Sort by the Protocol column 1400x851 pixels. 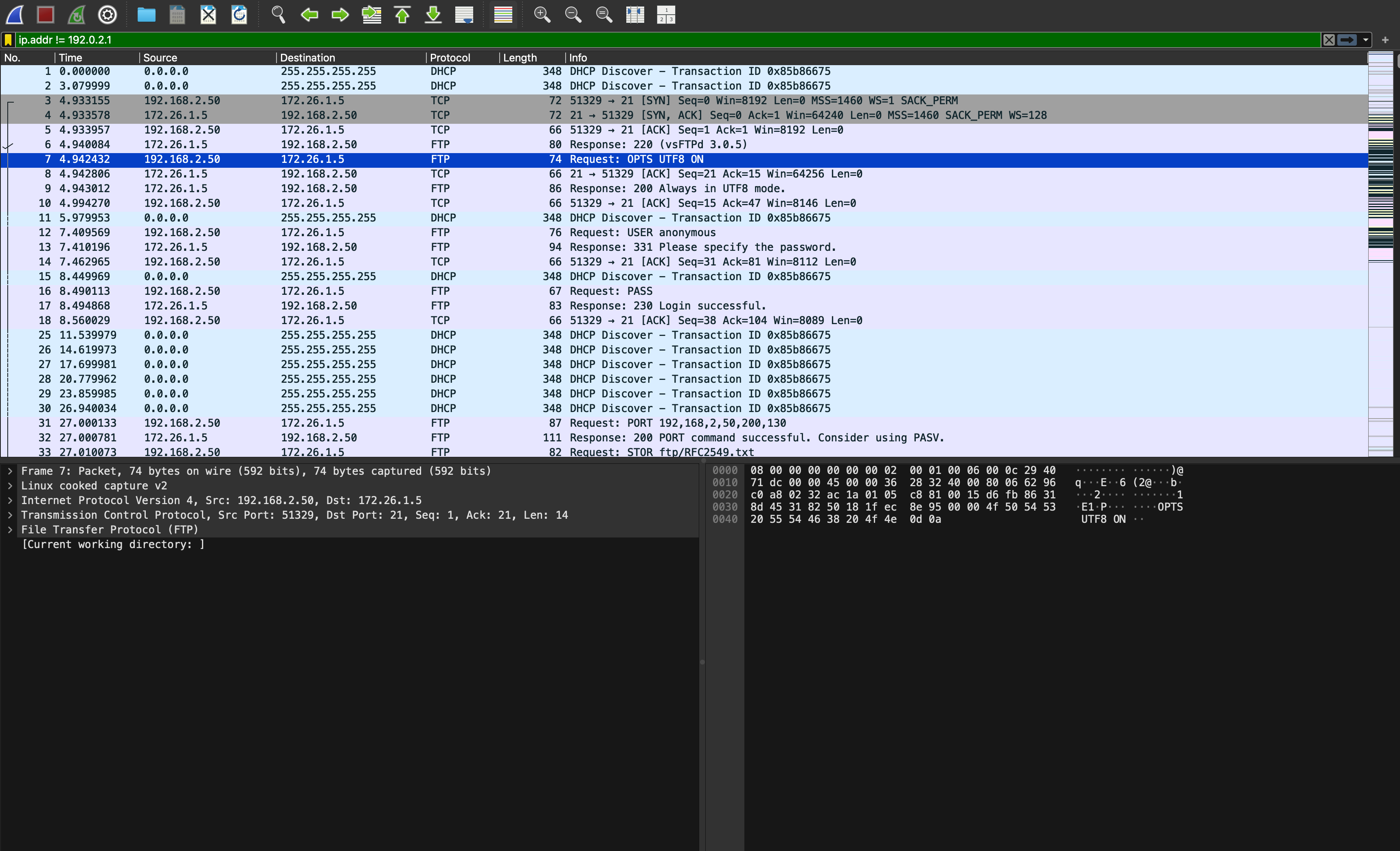coord(463,58)
